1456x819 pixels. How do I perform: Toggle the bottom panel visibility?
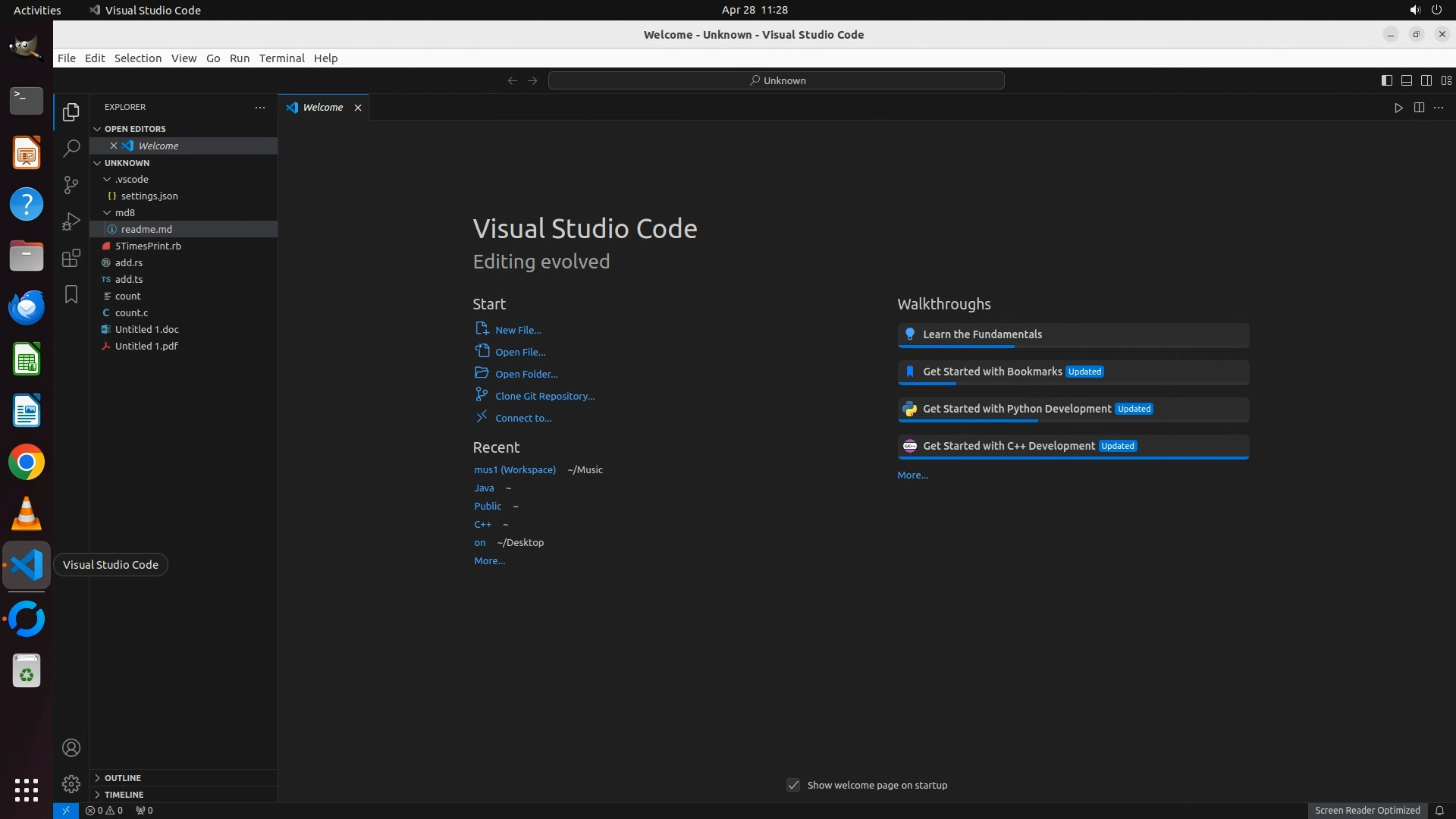point(1406,80)
